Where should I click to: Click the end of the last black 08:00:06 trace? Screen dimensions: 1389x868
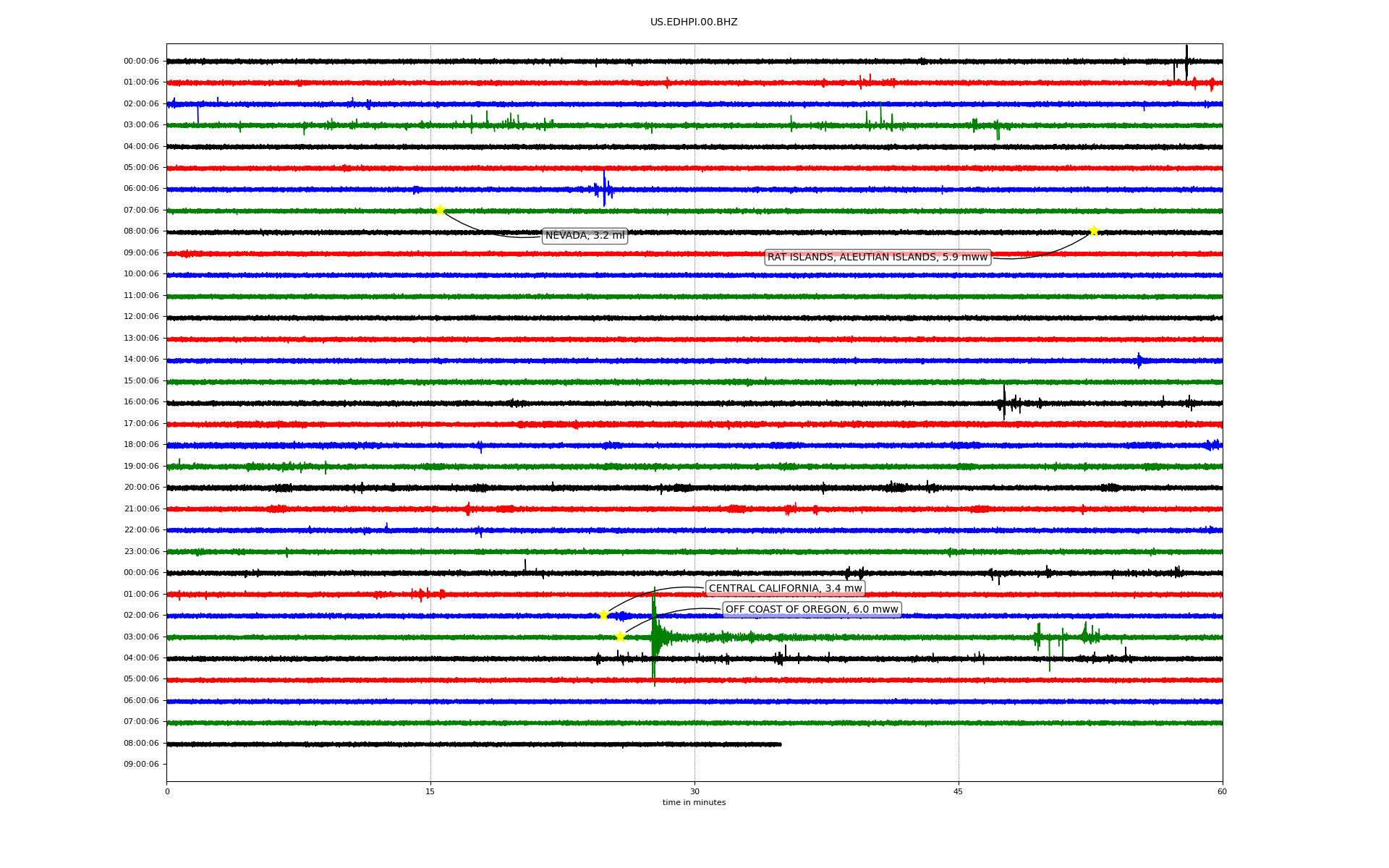tap(779, 744)
